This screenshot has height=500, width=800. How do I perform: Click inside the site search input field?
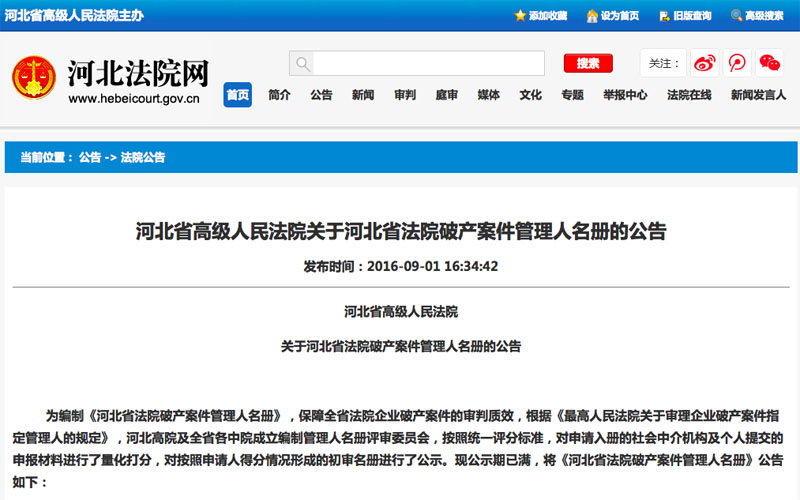[x=428, y=64]
